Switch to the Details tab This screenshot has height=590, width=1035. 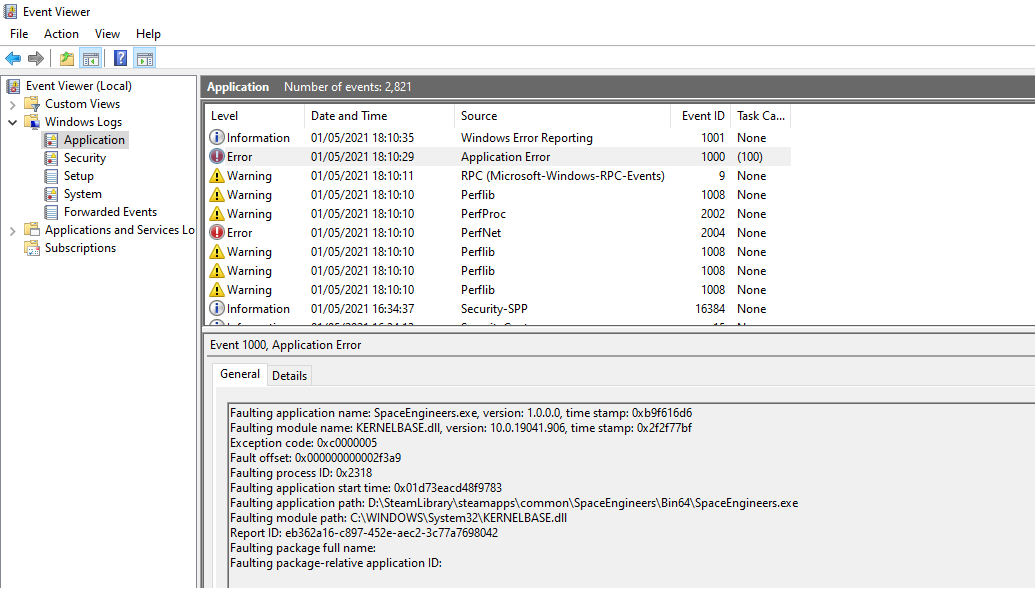click(x=289, y=375)
